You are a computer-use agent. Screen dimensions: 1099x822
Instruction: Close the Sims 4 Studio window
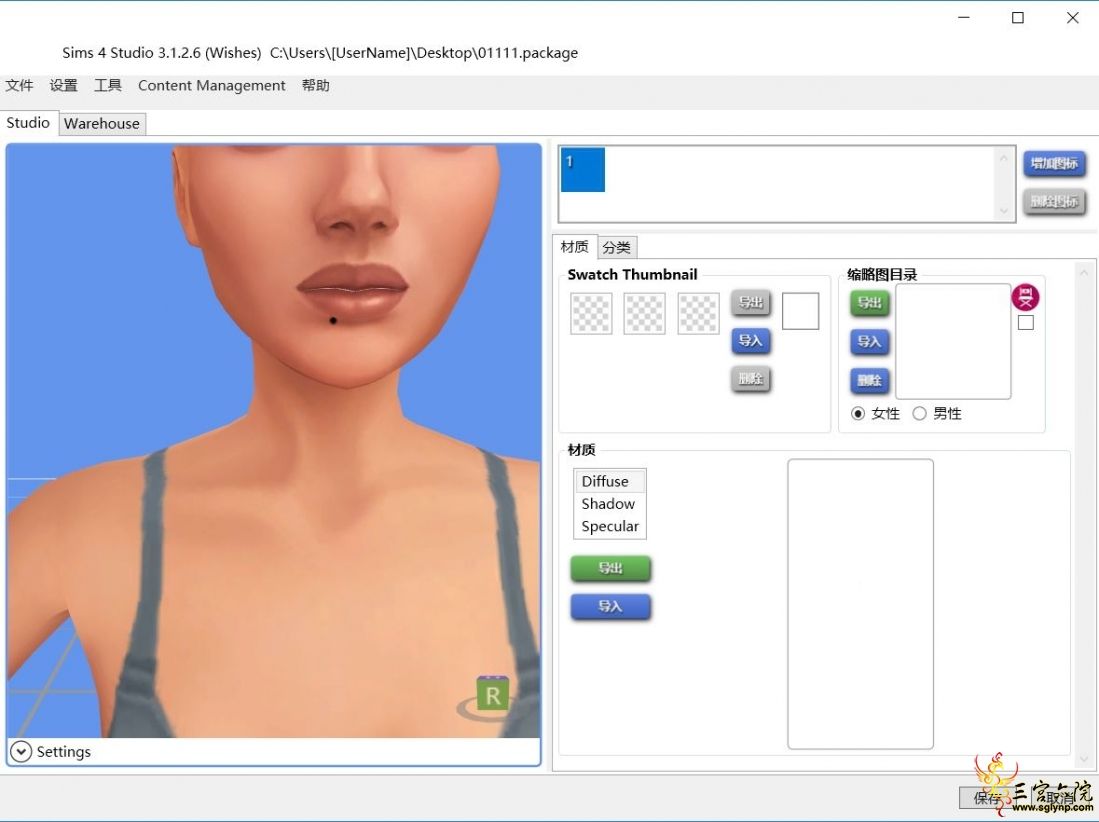(x=1072, y=18)
